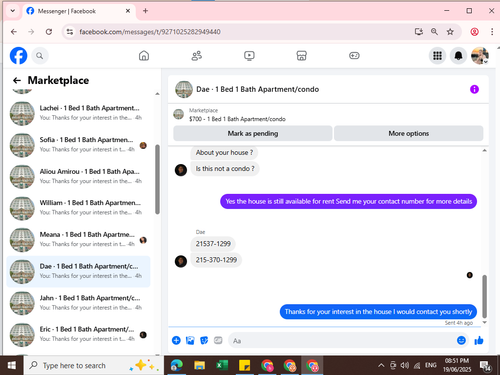
Task: Open File Explorer from taskbar
Action: click(199, 365)
